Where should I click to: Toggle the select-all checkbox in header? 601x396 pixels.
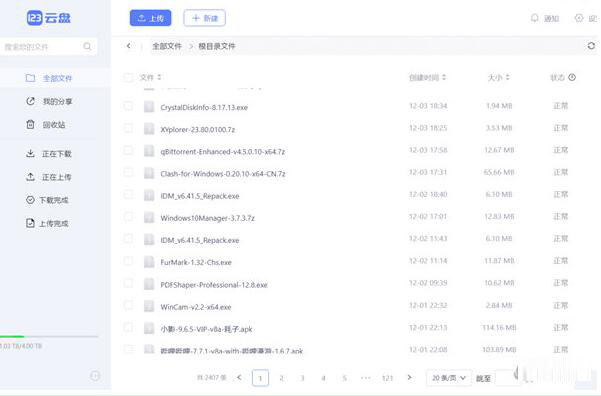[x=128, y=78]
